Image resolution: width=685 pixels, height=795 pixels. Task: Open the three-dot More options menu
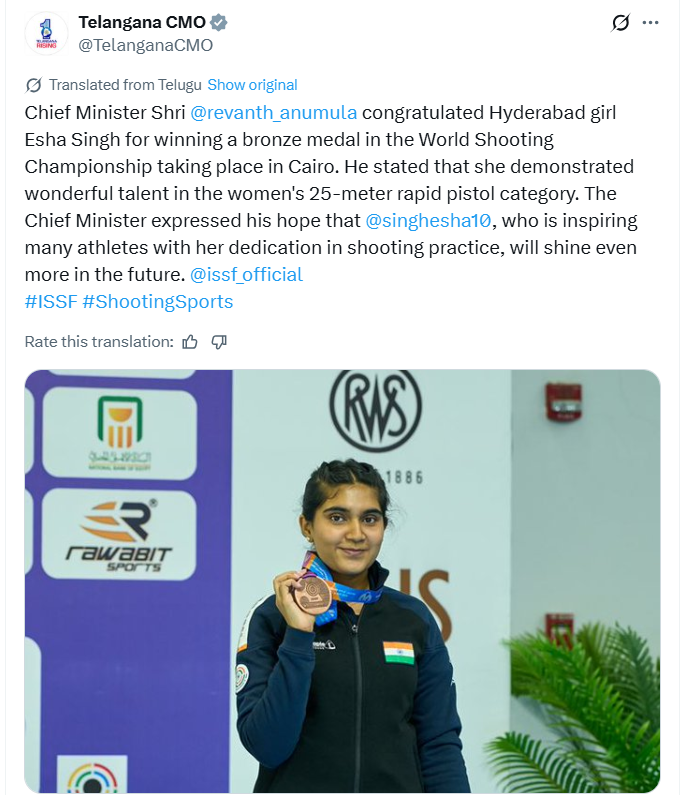[x=651, y=23]
